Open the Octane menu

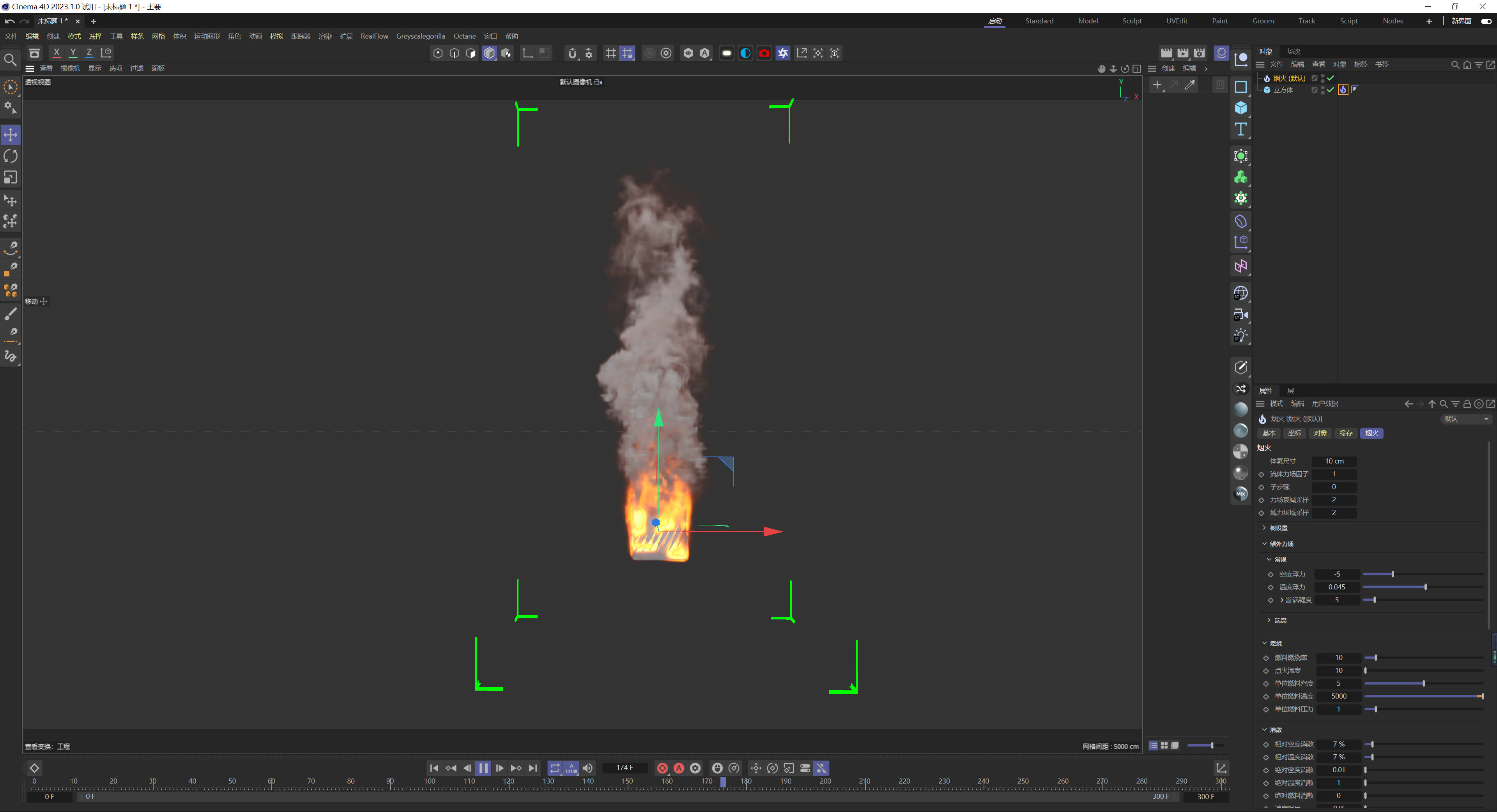(464, 36)
